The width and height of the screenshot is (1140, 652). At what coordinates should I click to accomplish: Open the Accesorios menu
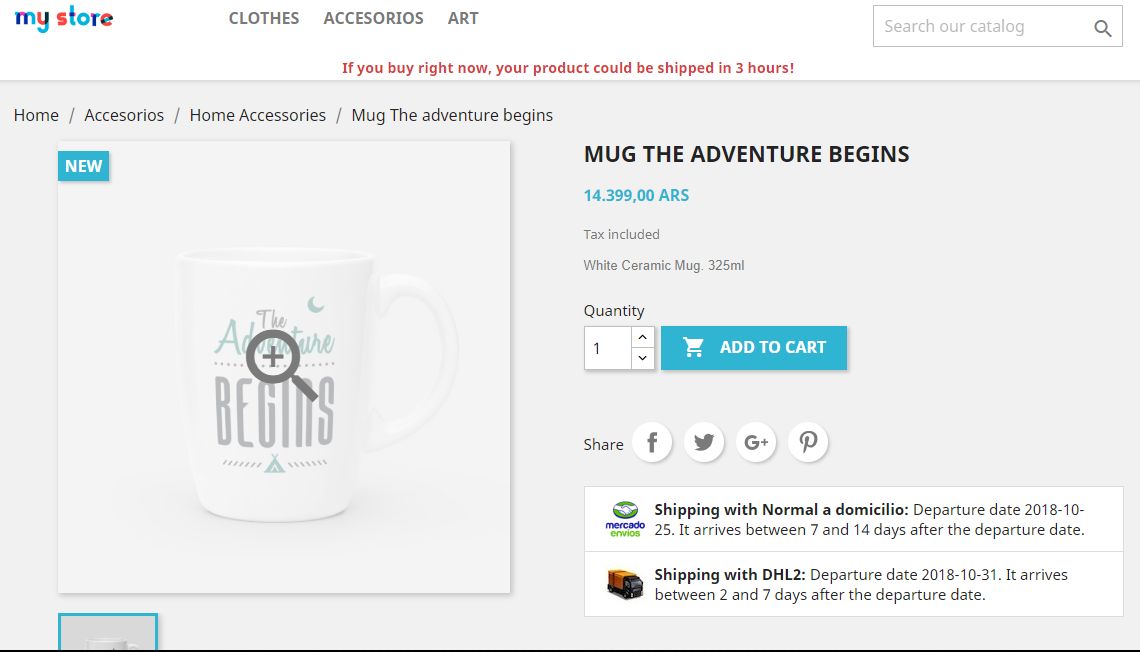(x=373, y=18)
